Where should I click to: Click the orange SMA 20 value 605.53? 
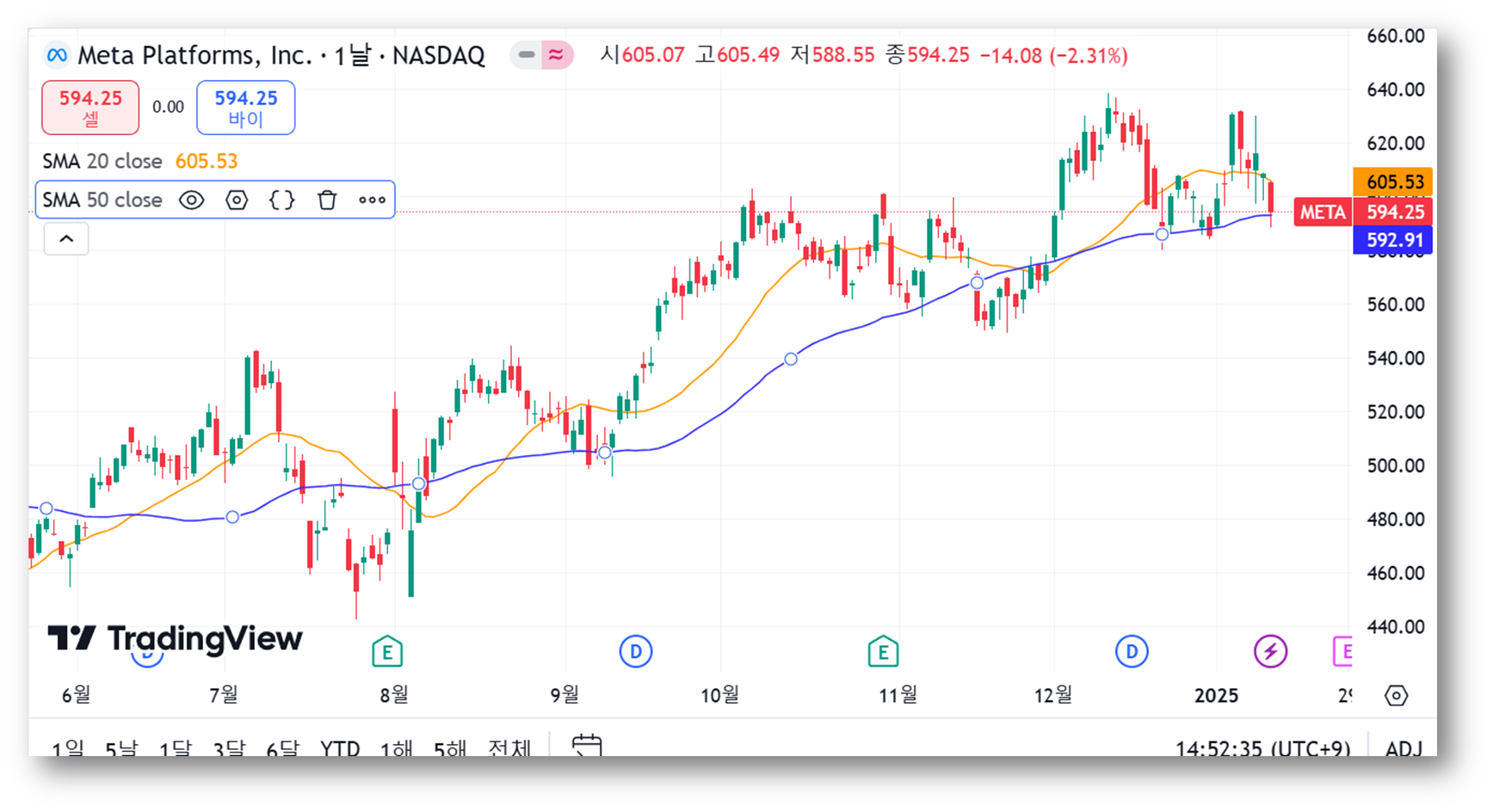(x=207, y=161)
